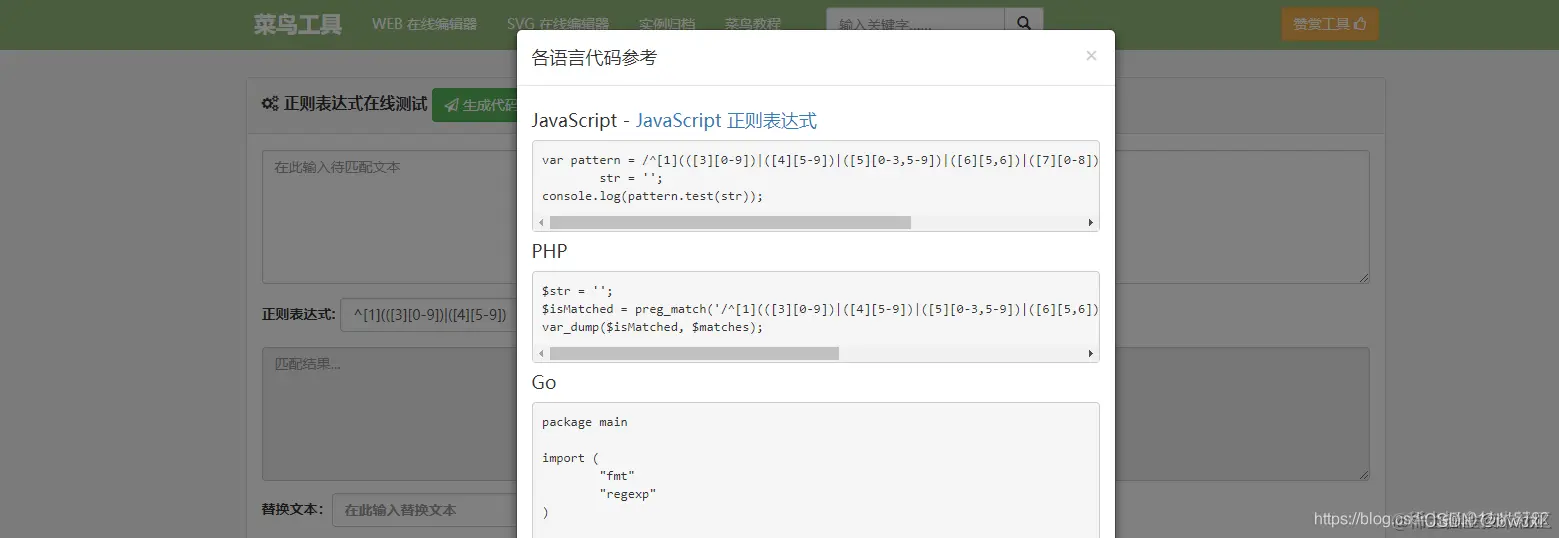Click the package main line
This screenshot has width=1559, height=538.
[585, 422]
